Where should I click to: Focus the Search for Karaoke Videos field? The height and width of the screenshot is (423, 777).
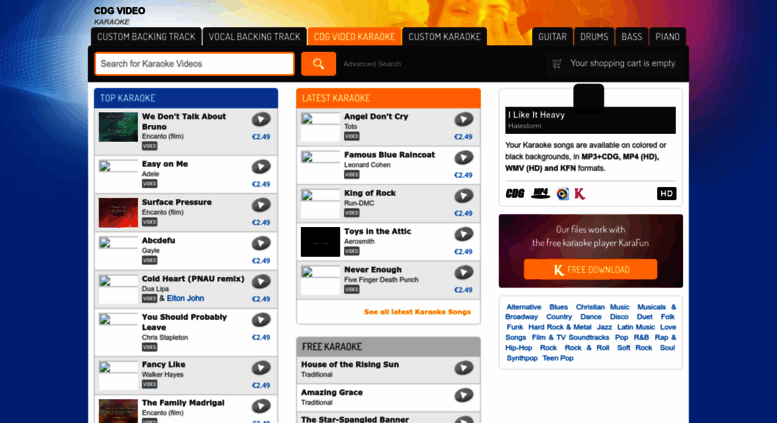(195, 64)
